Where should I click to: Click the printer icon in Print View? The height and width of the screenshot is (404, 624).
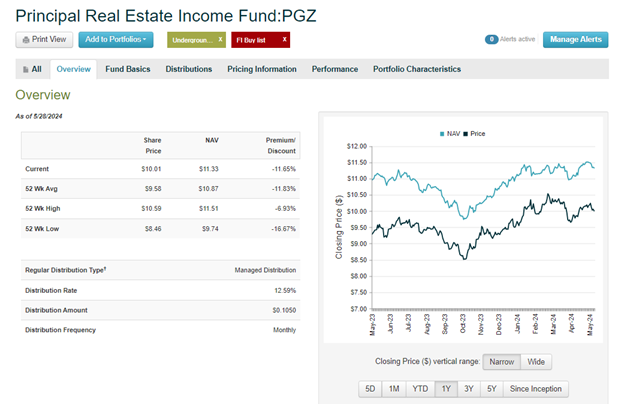(26, 40)
